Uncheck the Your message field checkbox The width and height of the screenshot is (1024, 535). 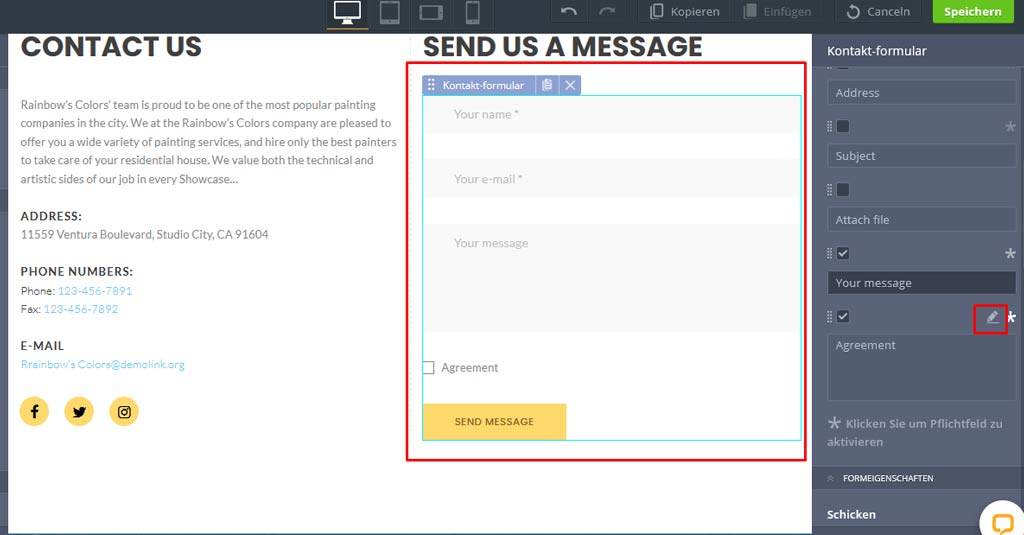coord(843,254)
